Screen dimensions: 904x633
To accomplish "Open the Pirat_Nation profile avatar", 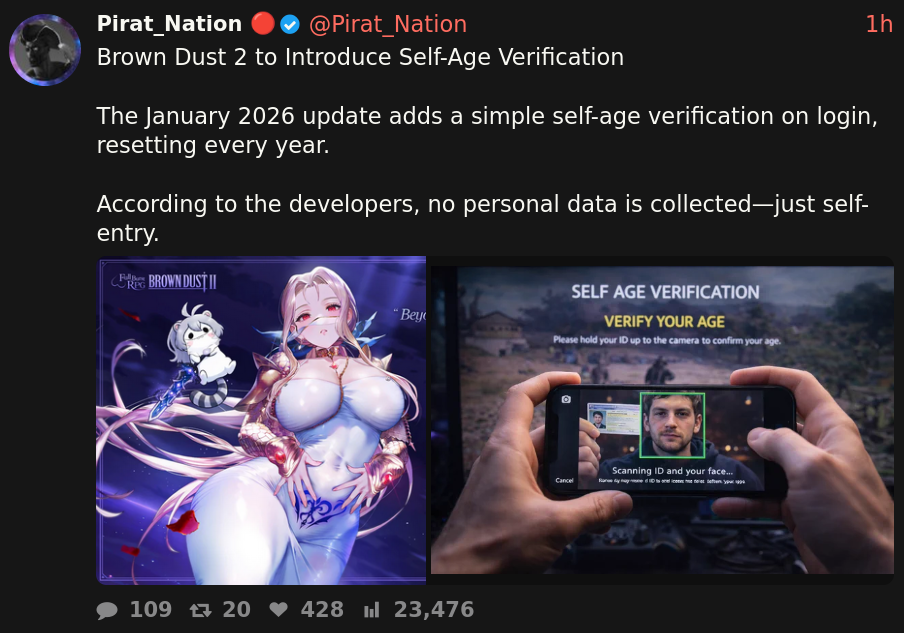I will click(x=45, y=50).
